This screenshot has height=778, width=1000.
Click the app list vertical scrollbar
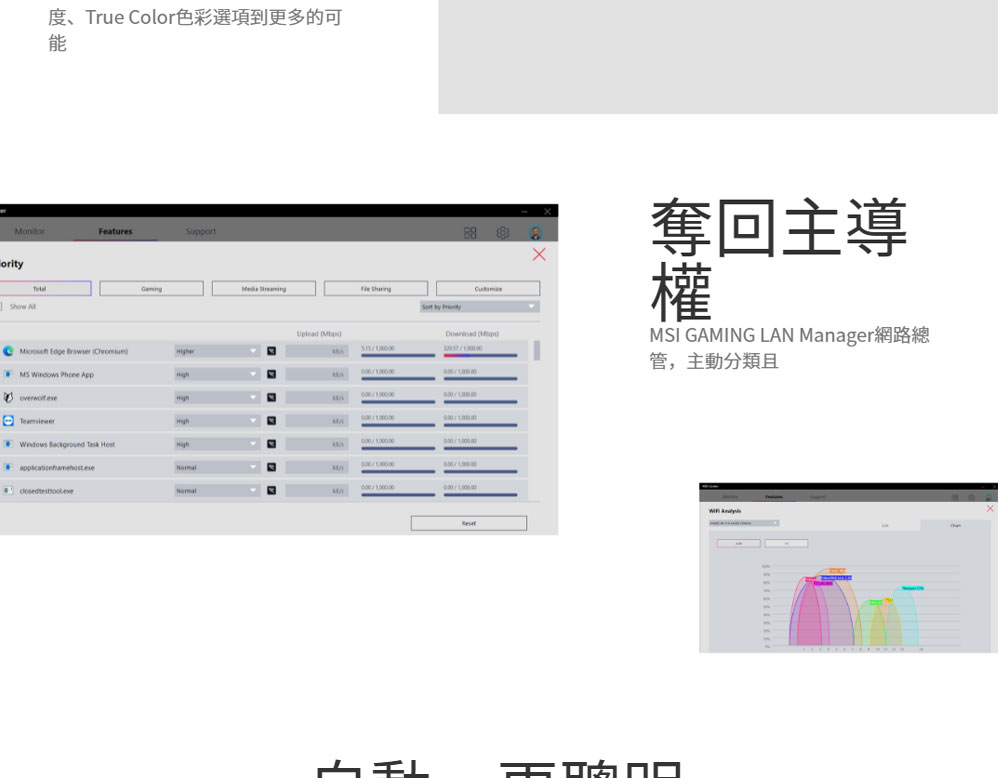(537, 351)
